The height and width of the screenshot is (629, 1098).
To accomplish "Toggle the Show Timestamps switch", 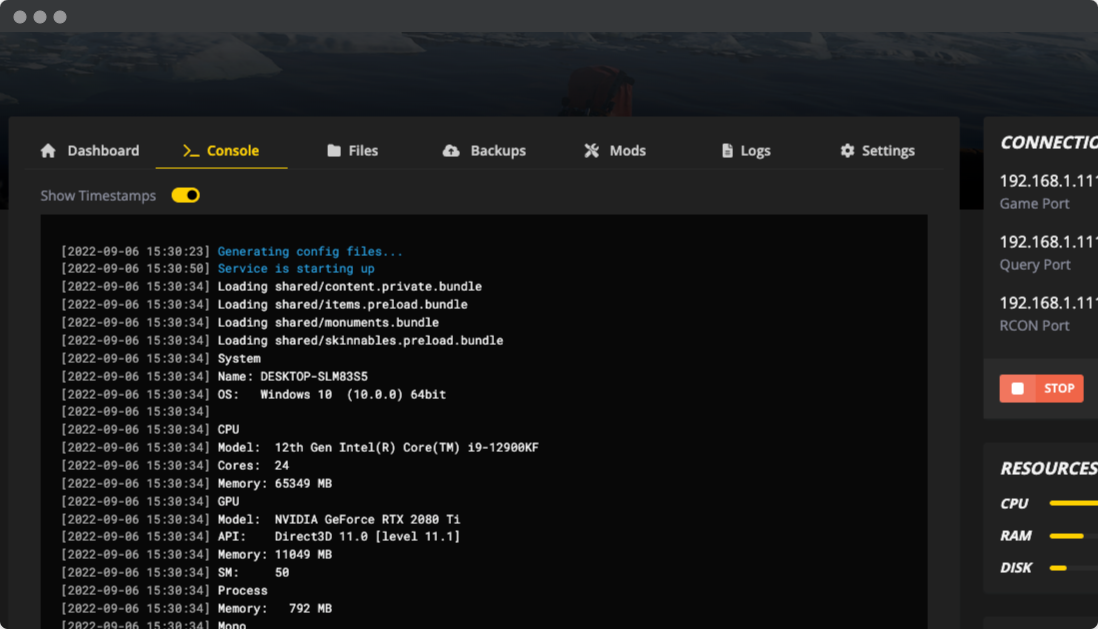I will [x=186, y=196].
